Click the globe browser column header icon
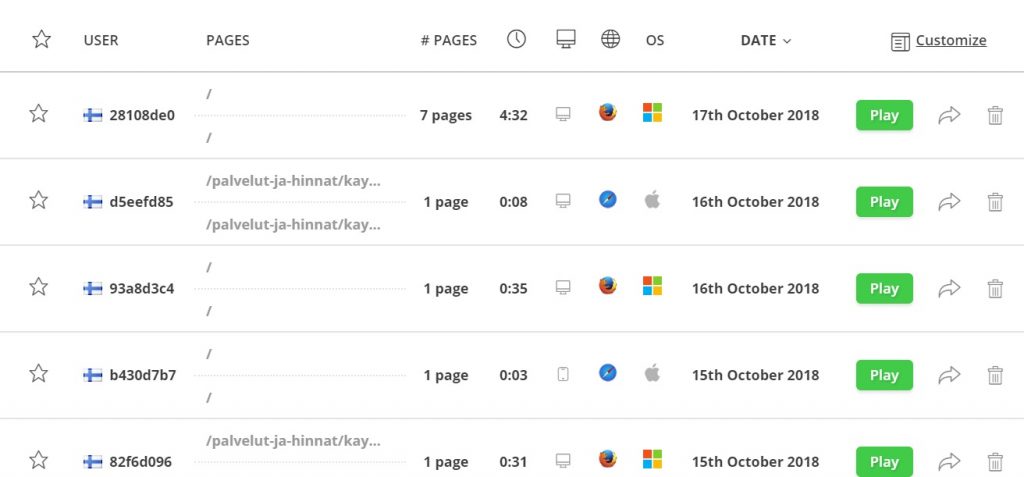The height and width of the screenshot is (477, 1024). point(610,40)
